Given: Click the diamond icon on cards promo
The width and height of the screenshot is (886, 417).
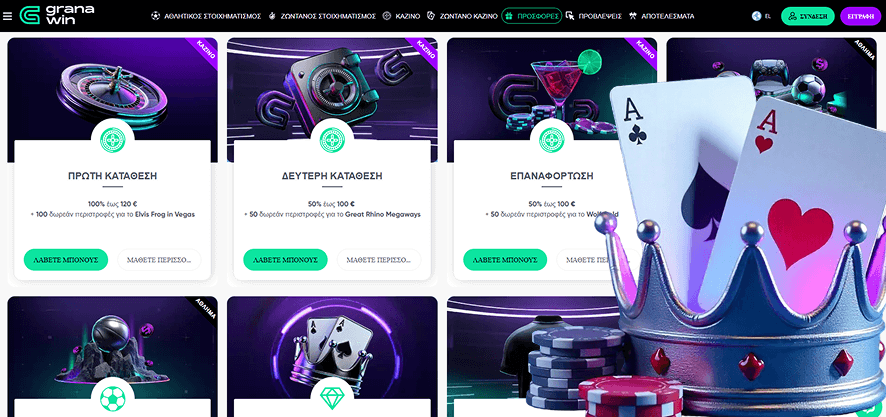Looking at the screenshot, I should 332,398.
